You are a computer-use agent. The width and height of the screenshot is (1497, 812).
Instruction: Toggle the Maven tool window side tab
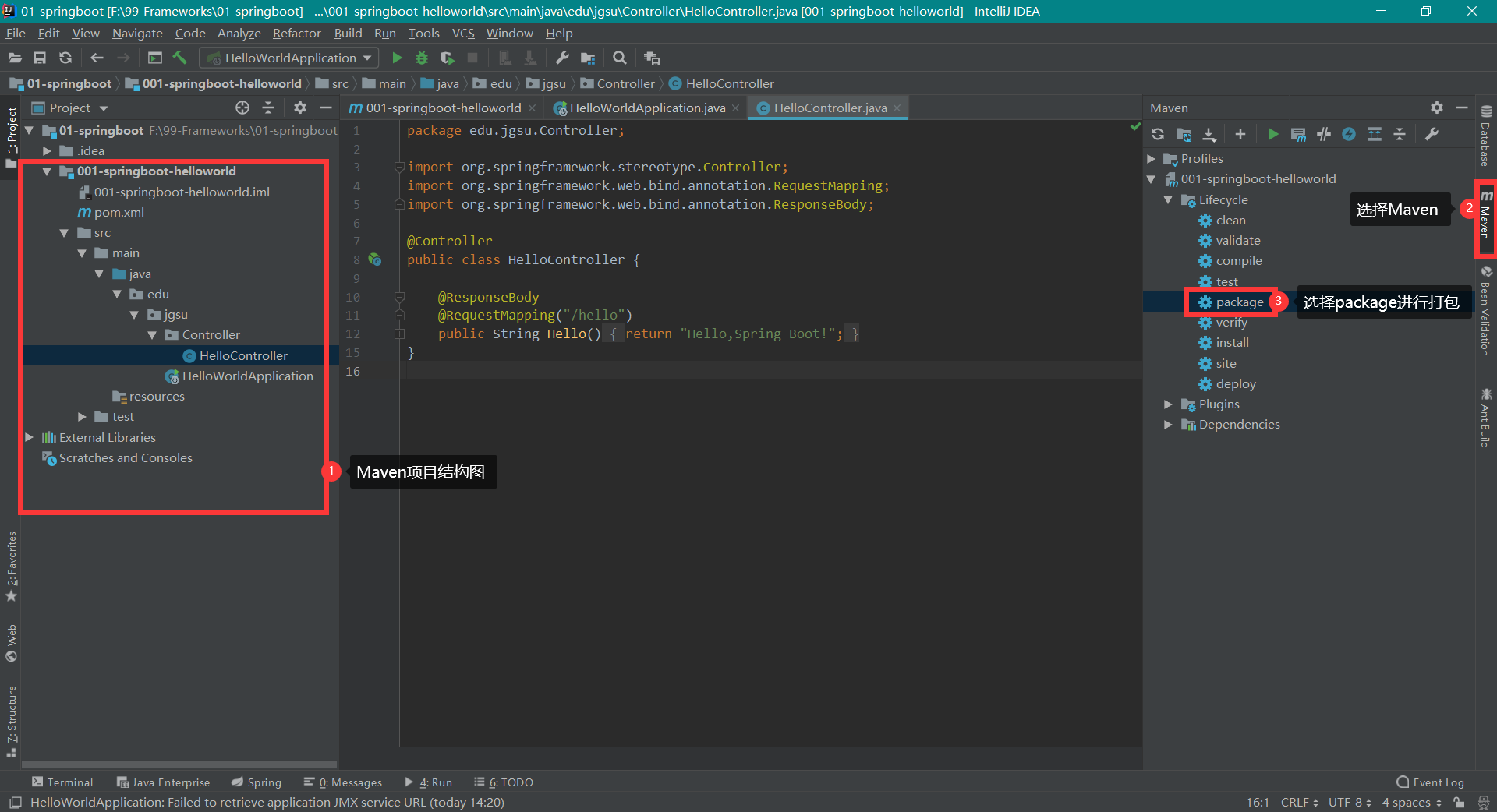1486,218
